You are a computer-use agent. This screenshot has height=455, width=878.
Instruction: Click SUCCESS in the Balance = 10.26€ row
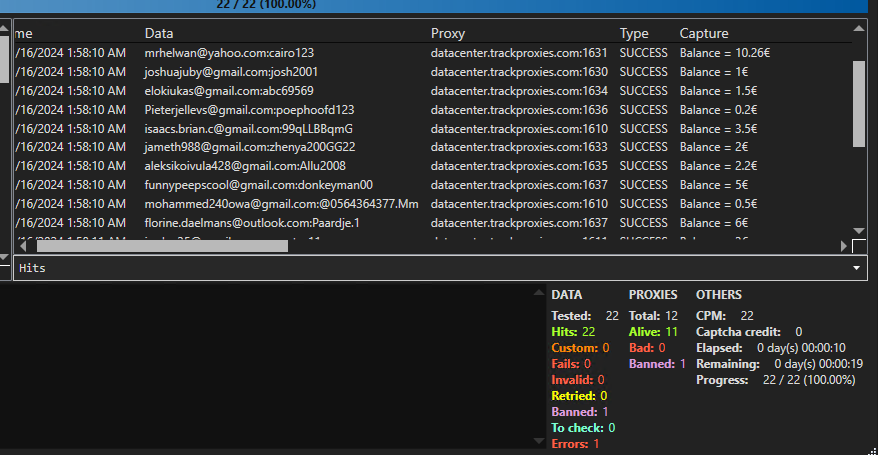[643, 53]
